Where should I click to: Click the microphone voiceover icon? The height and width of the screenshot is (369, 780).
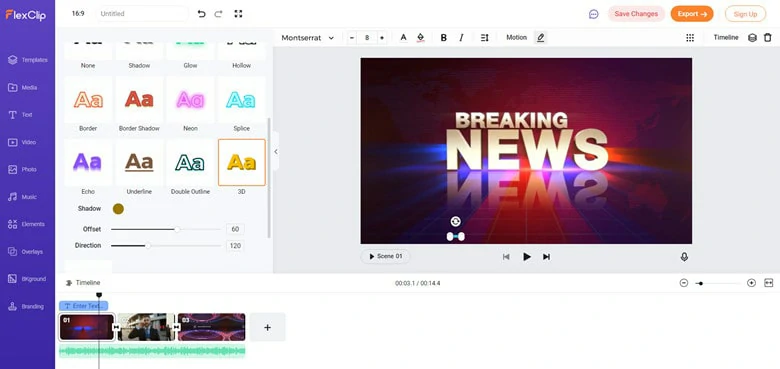pos(684,257)
